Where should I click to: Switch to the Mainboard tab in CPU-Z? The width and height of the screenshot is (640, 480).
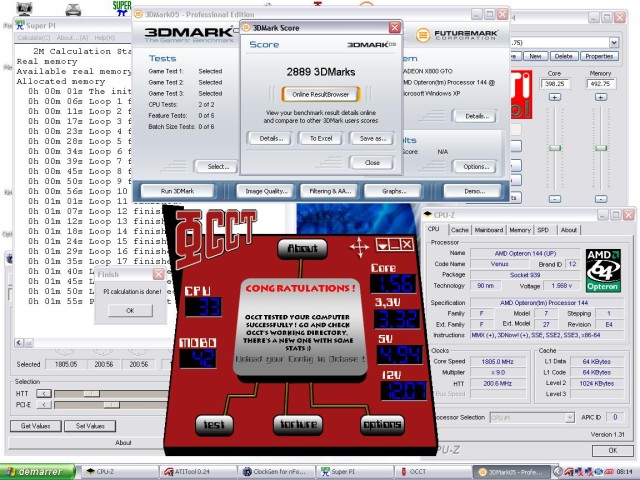(x=489, y=230)
